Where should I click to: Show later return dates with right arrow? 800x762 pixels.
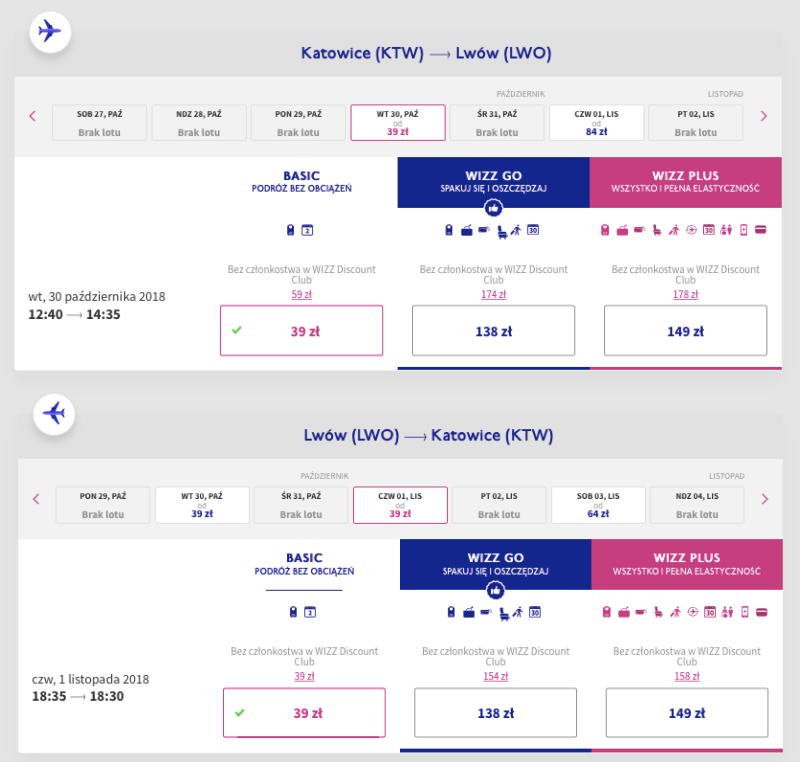(x=765, y=499)
